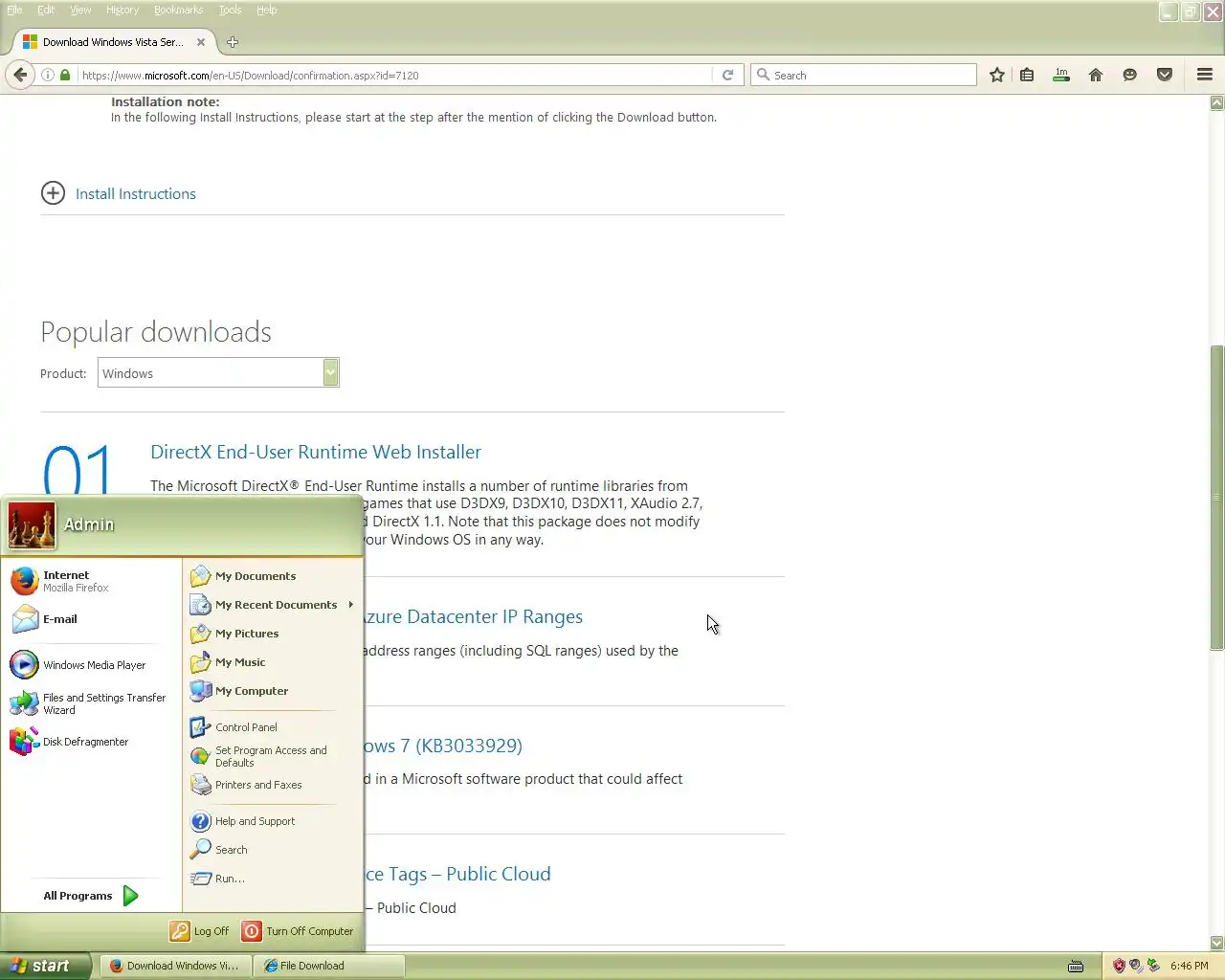Save page to Pocket
This screenshot has height=980, width=1225.
1165,75
